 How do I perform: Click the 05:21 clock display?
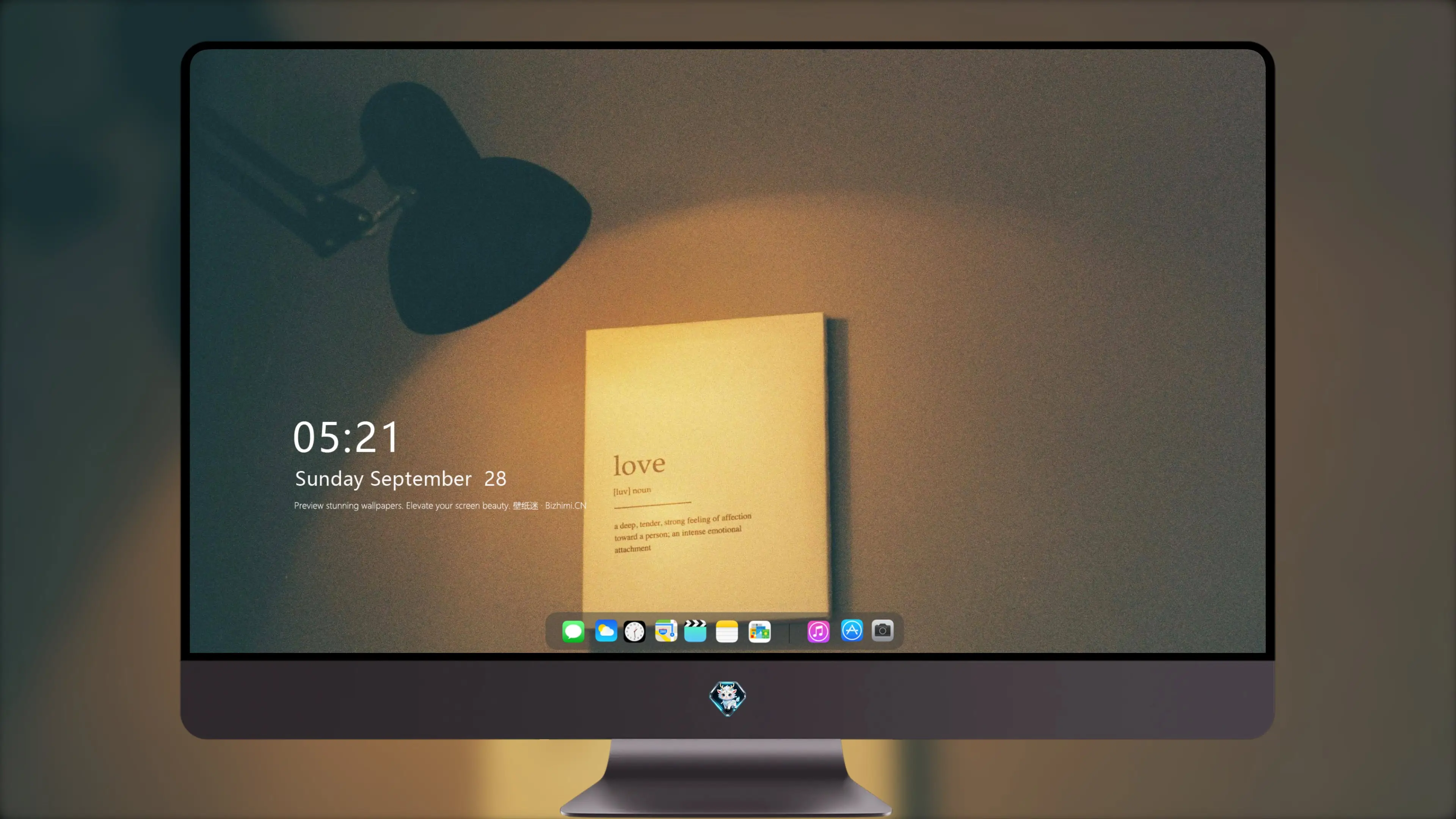(x=346, y=438)
